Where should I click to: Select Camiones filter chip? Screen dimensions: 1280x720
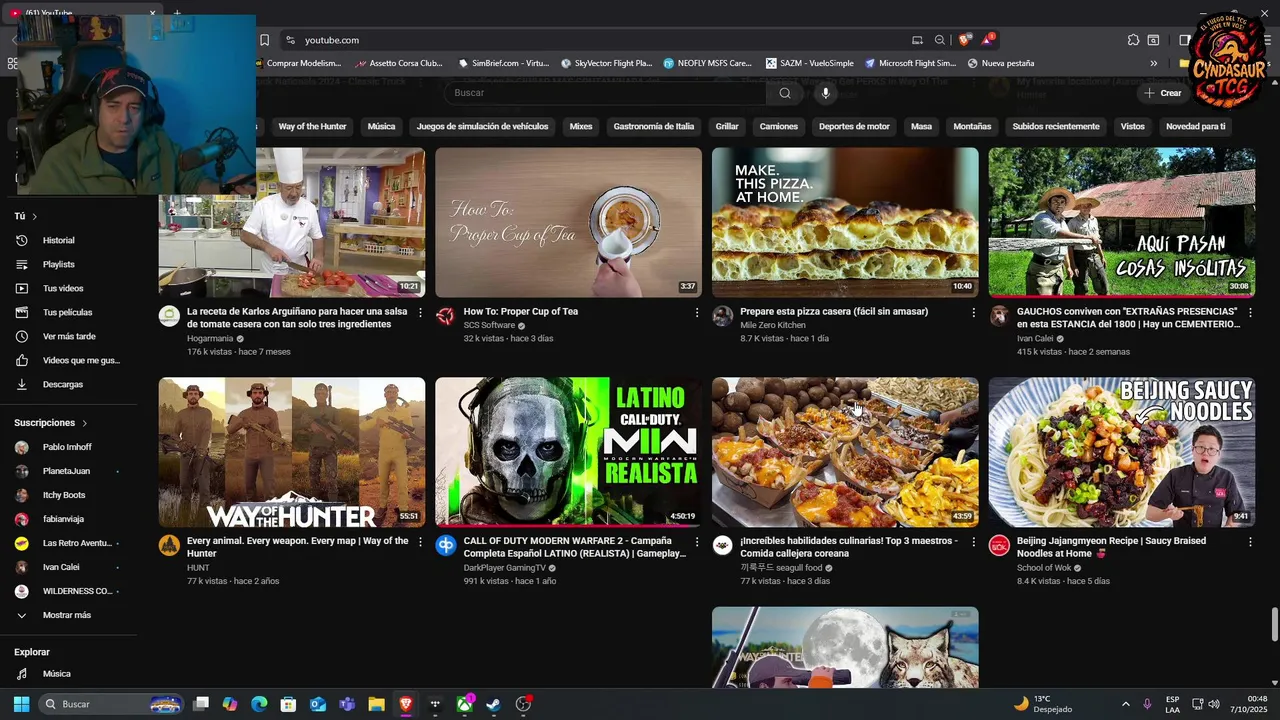click(x=778, y=127)
